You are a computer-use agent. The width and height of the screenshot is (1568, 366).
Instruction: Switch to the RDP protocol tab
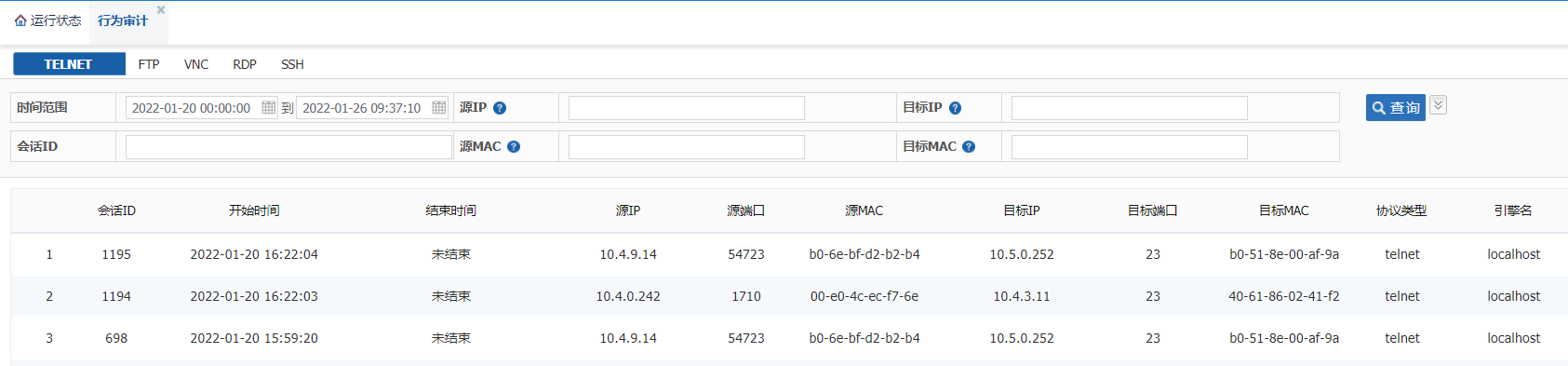[245, 64]
